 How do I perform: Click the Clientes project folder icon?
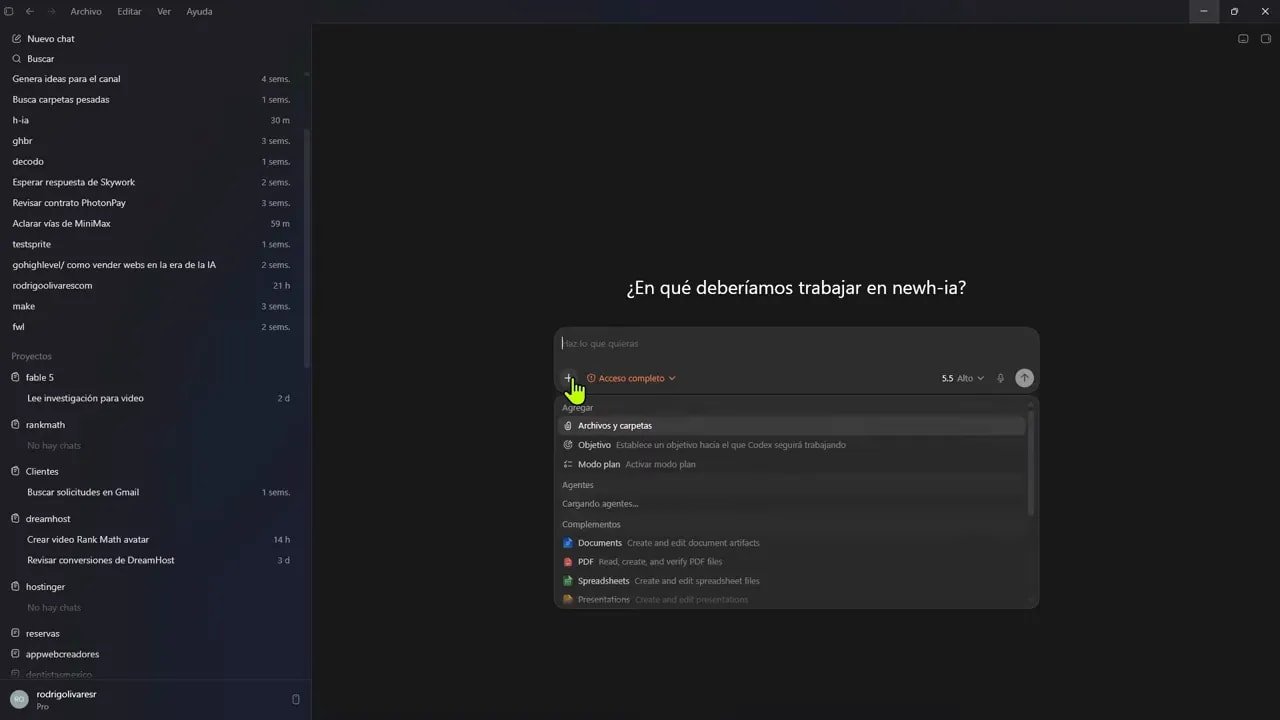tap(15, 471)
